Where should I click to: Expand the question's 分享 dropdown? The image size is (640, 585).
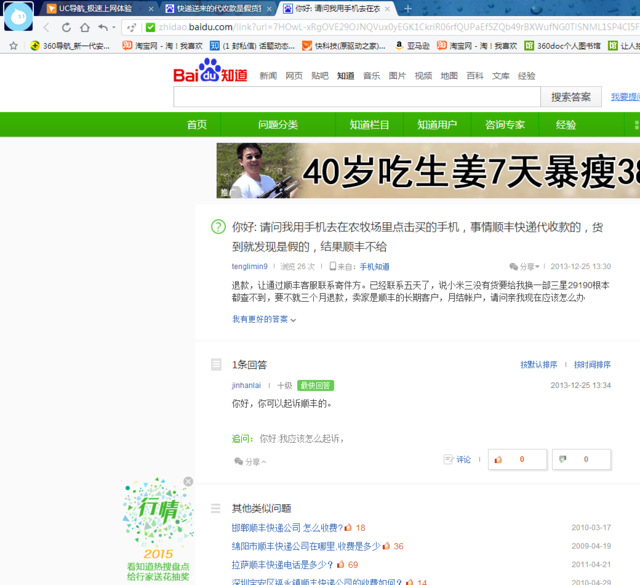(x=524, y=267)
